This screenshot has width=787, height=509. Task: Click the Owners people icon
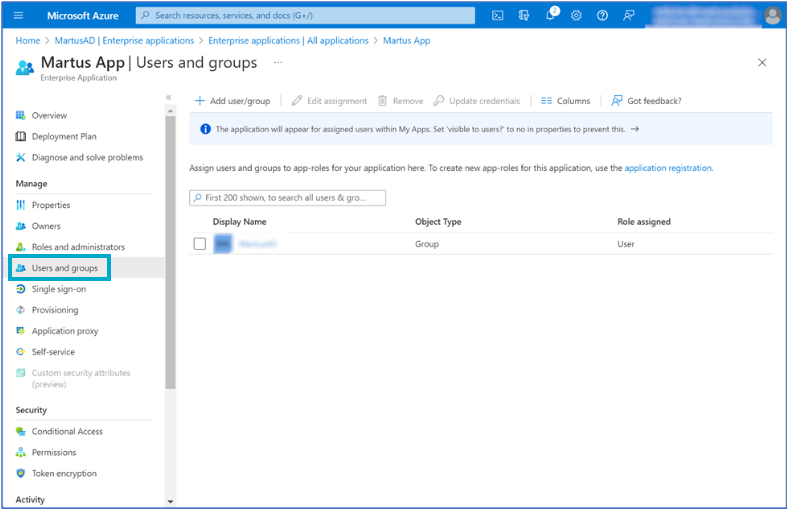[x=21, y=226]
